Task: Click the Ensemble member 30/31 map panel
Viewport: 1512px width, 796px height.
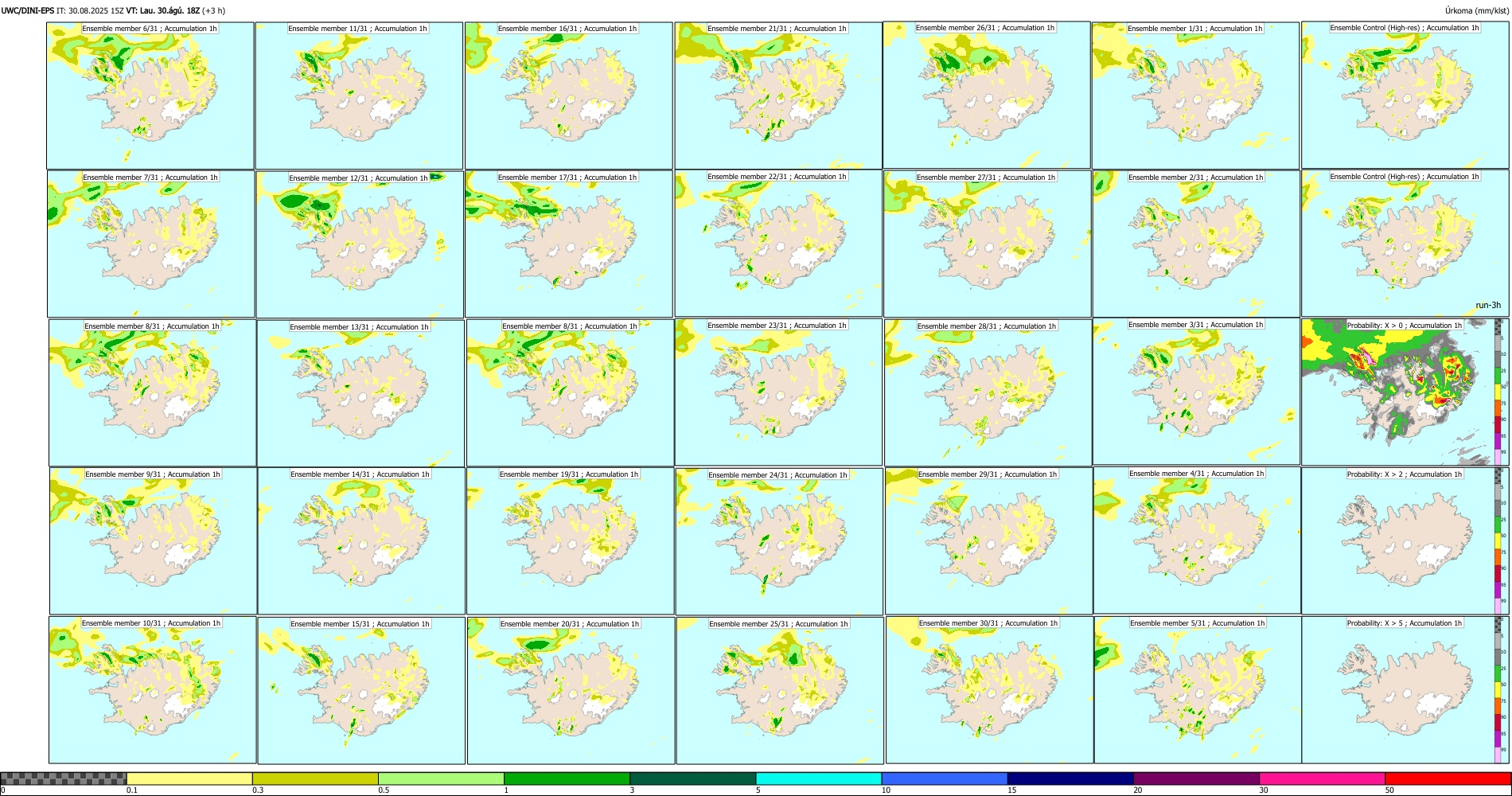Action: click(990, 690)
